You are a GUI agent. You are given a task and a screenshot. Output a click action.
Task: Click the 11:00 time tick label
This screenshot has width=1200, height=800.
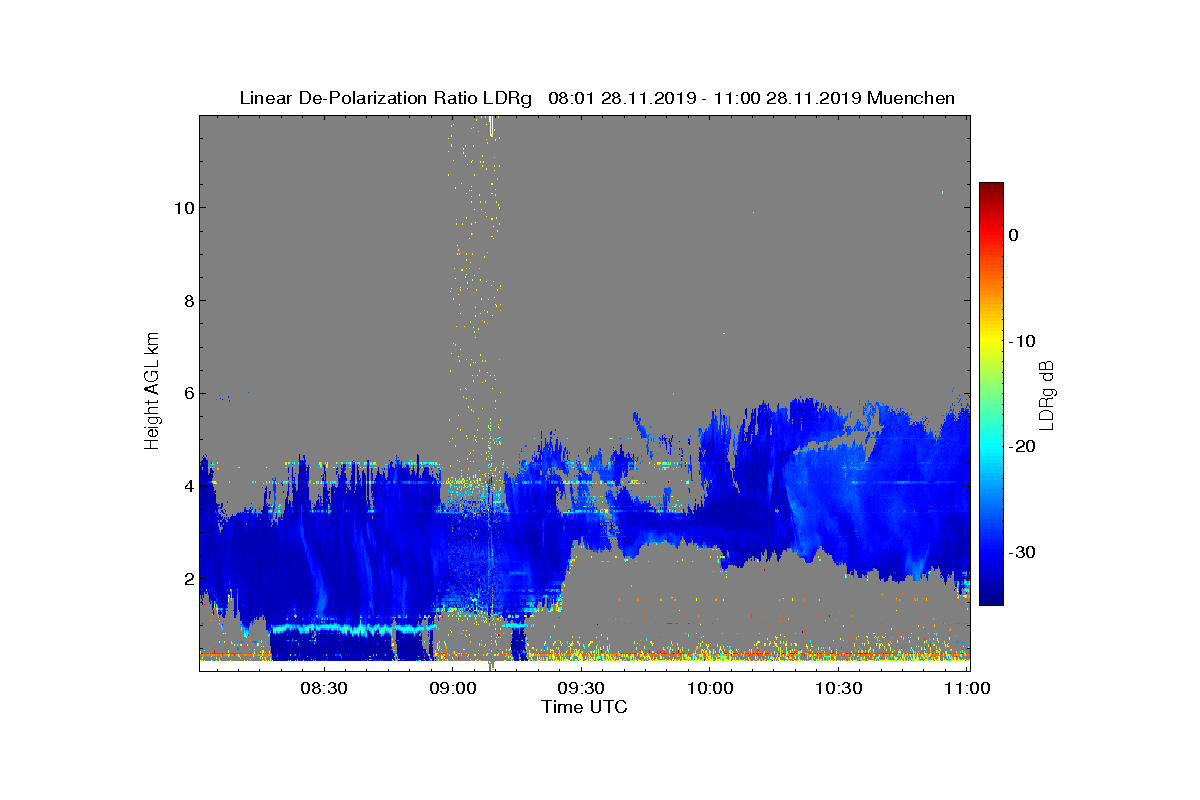pyautogui.click(x=967, y=688)
